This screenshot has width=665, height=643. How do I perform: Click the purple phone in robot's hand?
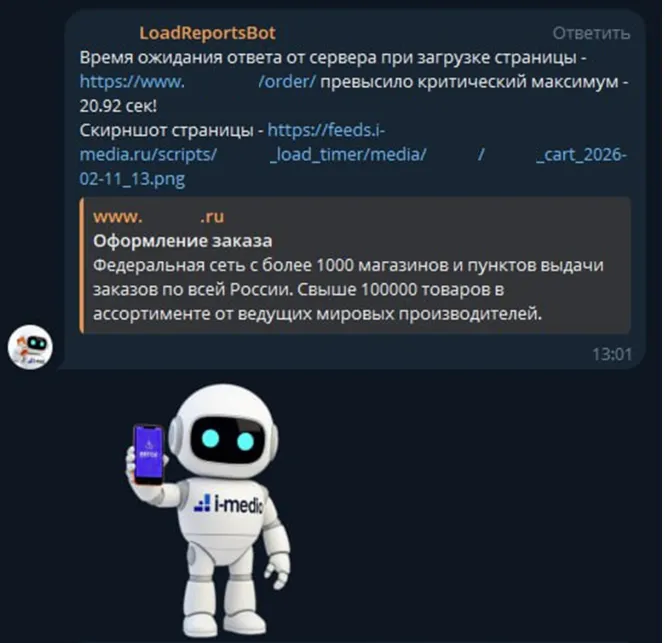click(149, 454)
